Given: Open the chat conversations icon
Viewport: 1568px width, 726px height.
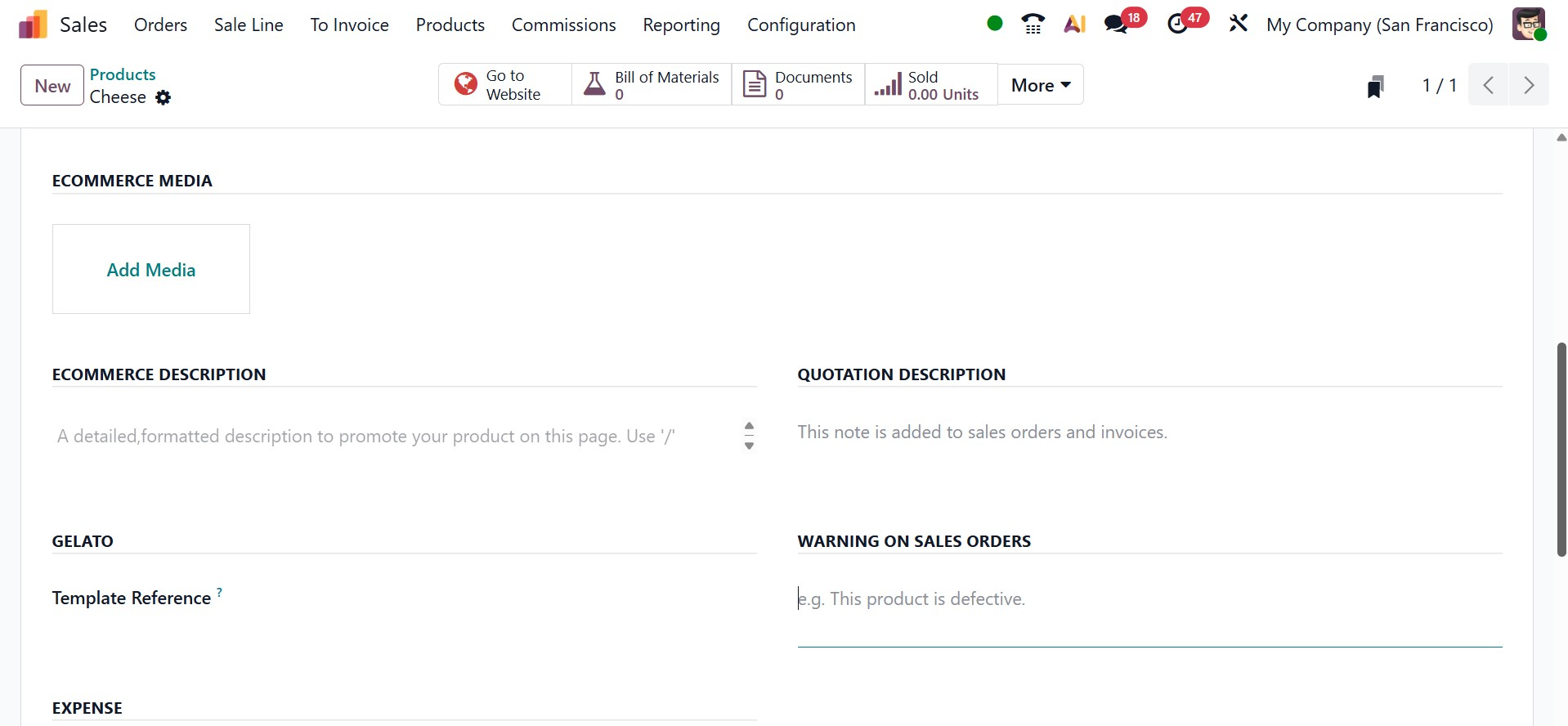Looking at the screenshot, I should click(x=1116, y=25).
